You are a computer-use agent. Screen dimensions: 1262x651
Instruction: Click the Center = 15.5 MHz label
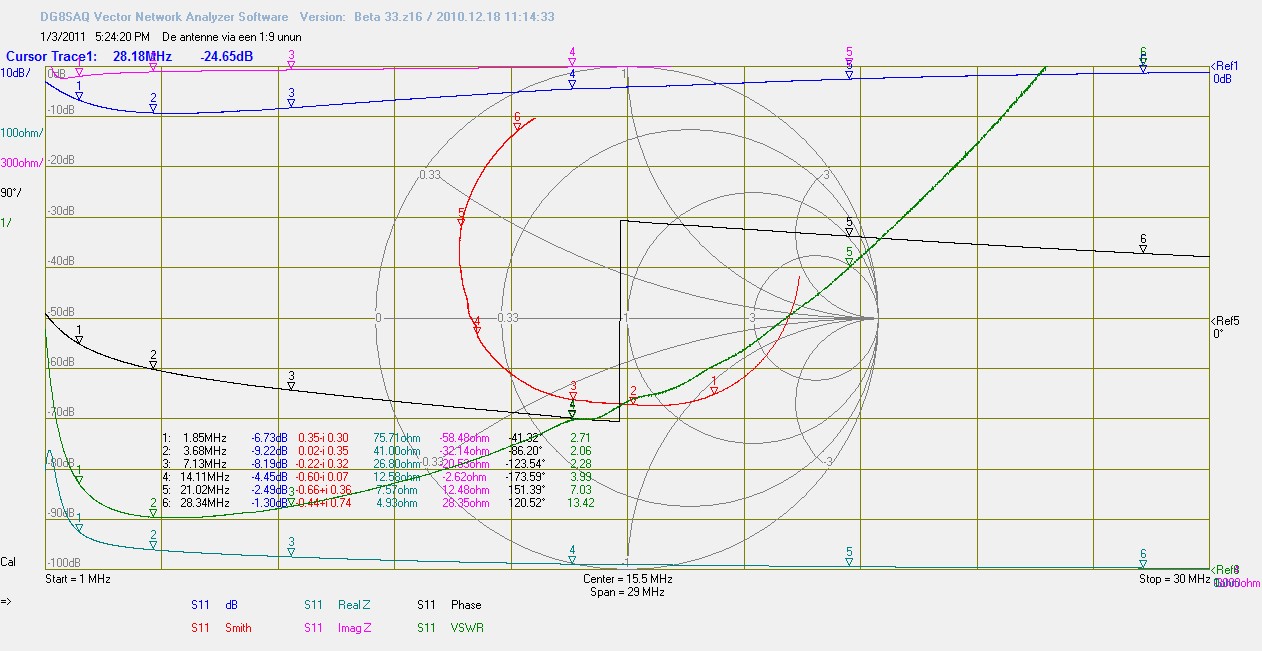pos(628,579)
